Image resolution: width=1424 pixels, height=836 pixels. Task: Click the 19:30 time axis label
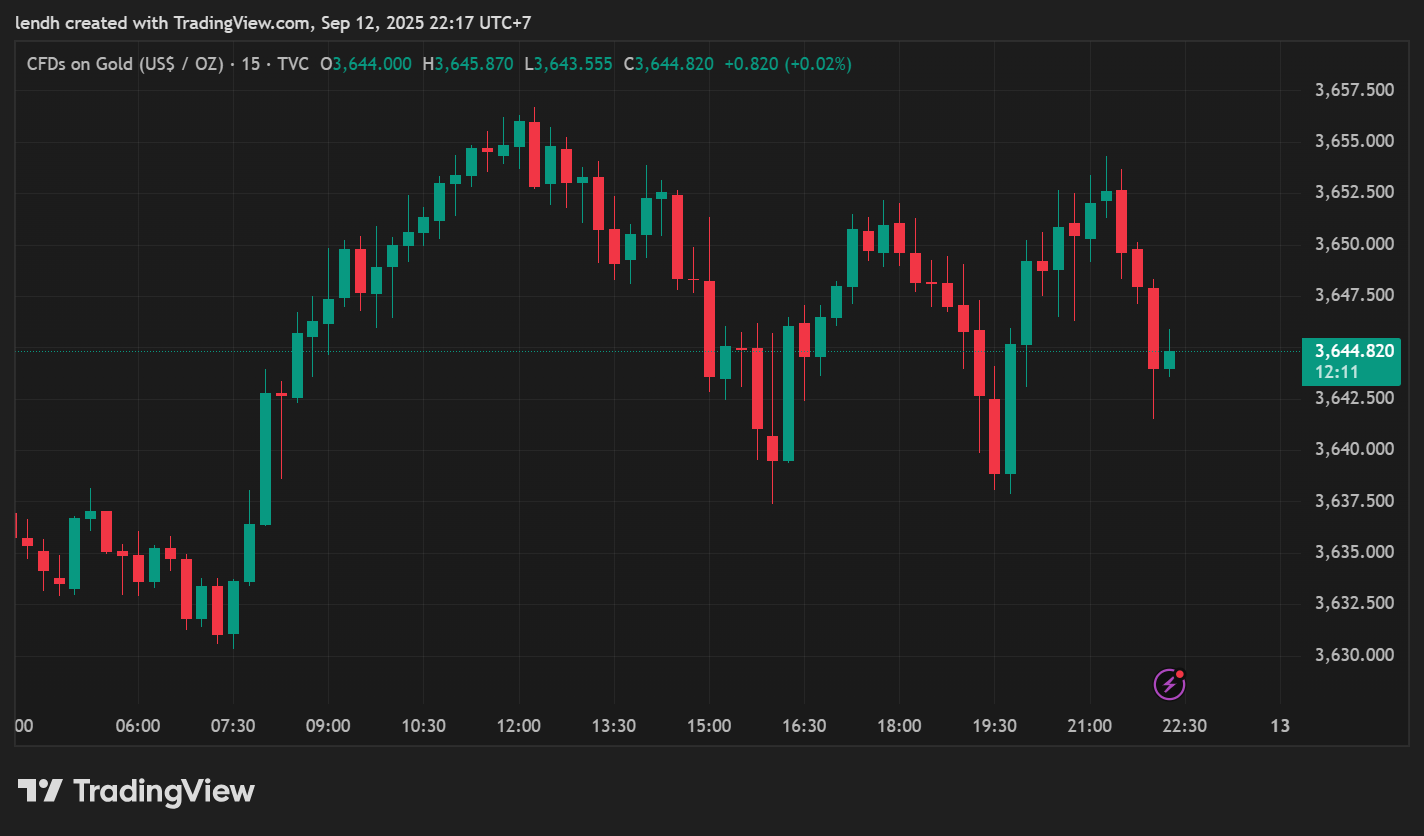point(994,726)
